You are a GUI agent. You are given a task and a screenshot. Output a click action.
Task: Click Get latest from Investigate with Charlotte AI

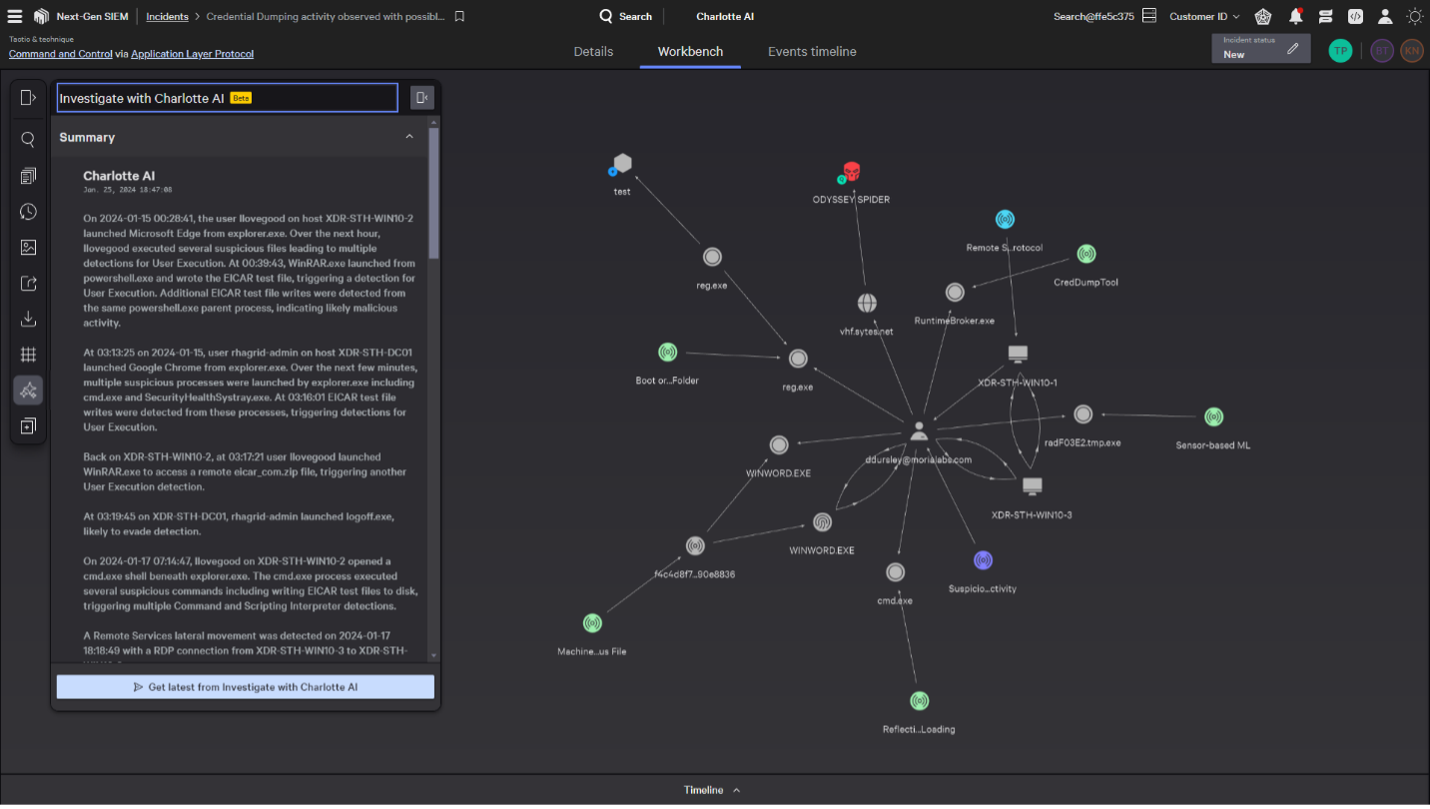click(x=245, y=686)
